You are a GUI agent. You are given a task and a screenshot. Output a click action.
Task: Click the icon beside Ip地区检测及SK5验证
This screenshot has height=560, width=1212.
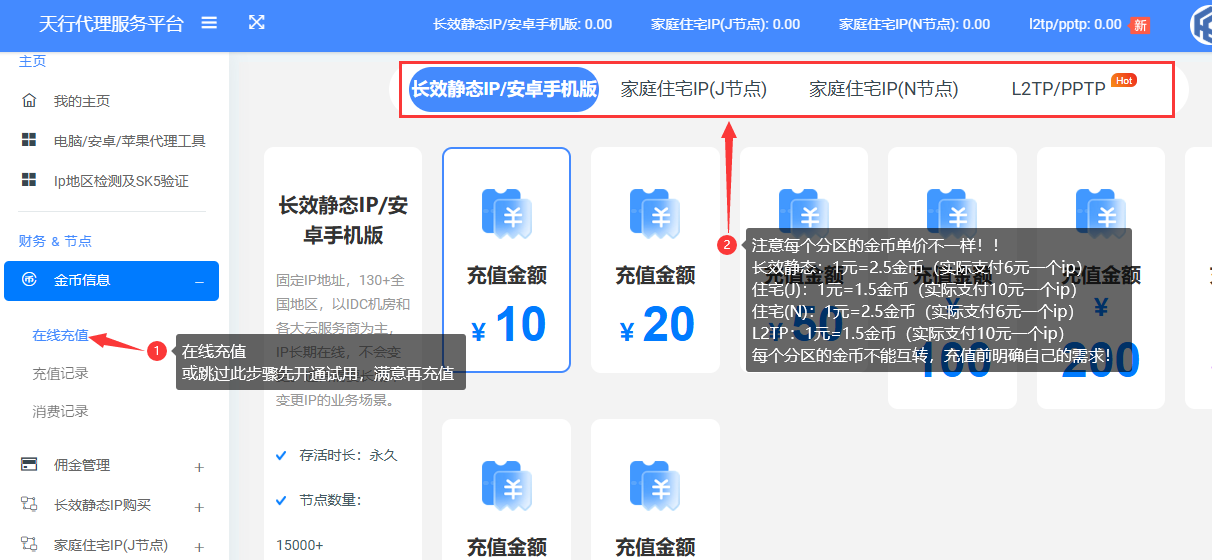coord(29,181)
